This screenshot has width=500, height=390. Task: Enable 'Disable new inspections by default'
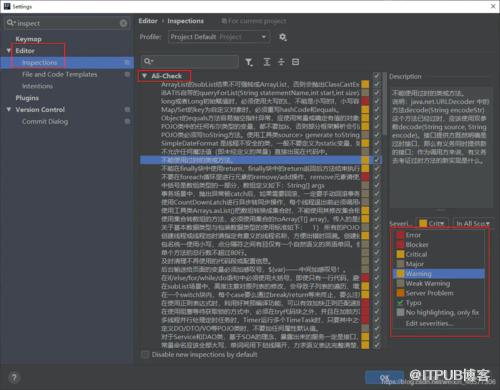pyautogui.click(x=145, y=355)
